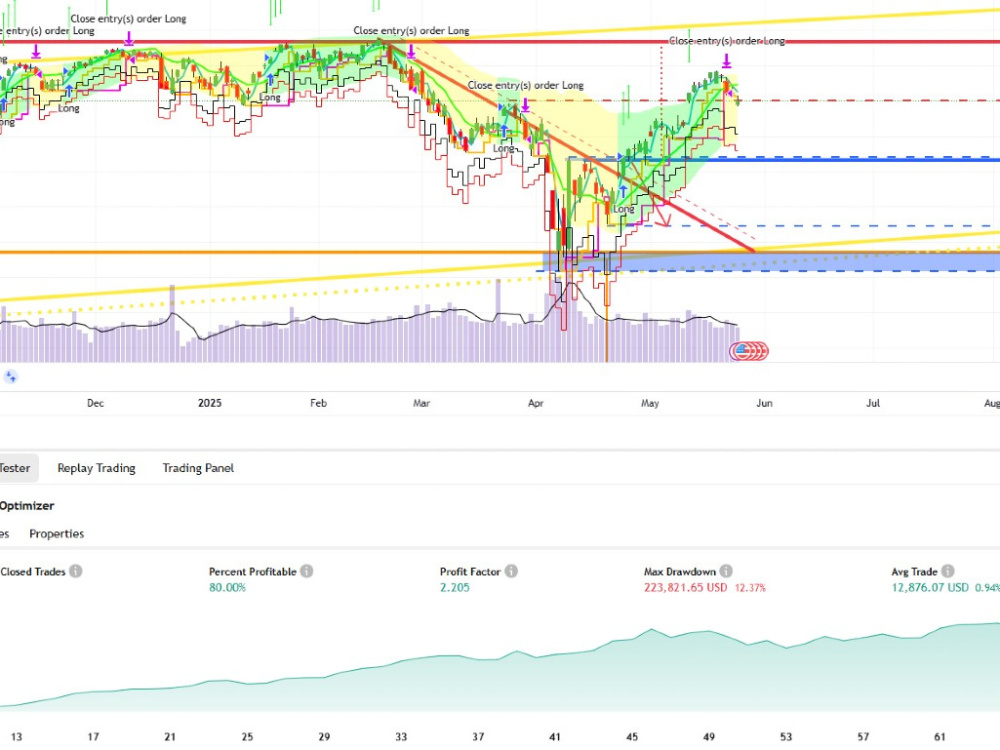The height and width of the screenshot is (750, 1000).
Task: Click trade number 25 on equity axis
Action: click(x=247, y=737)
